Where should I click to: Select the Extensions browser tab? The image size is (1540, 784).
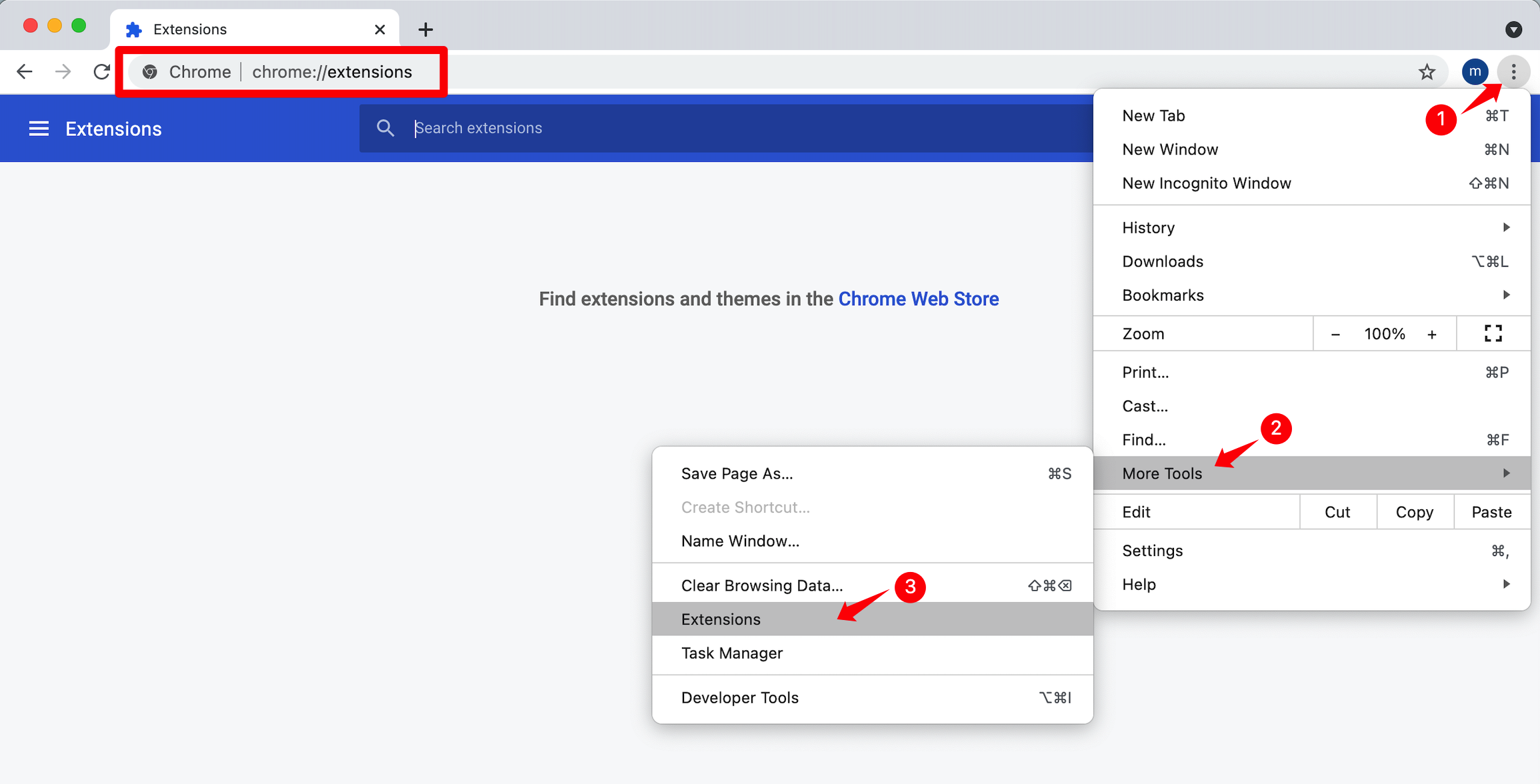[x=255, y=29]
